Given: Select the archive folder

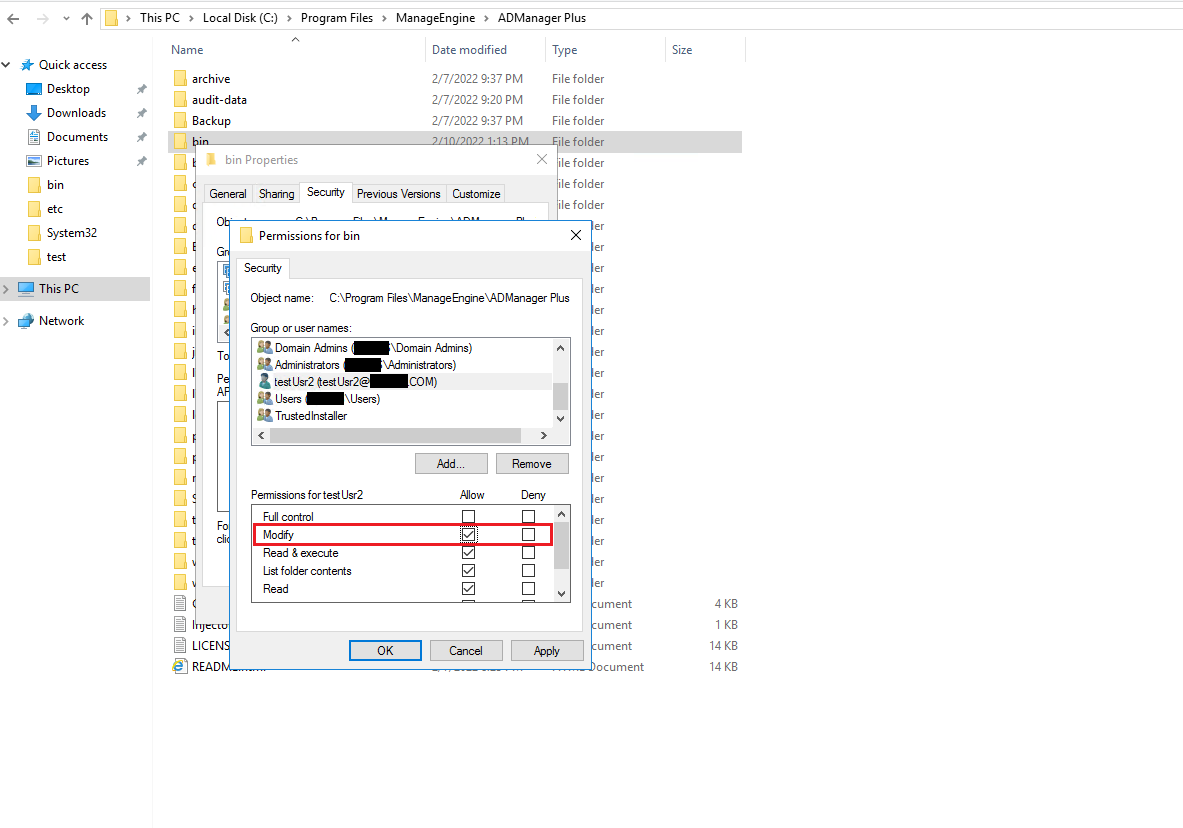Looking at the screenshot, I should pos(210,78).
